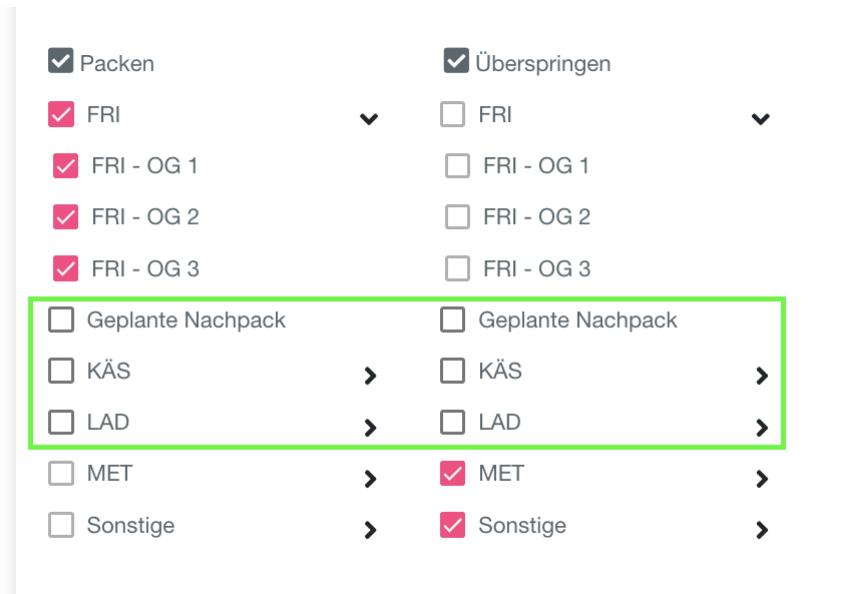Check FRI - OG 2 under Überspringen
The width and height of the screenshot is (842, 594).
click(457, 217)
